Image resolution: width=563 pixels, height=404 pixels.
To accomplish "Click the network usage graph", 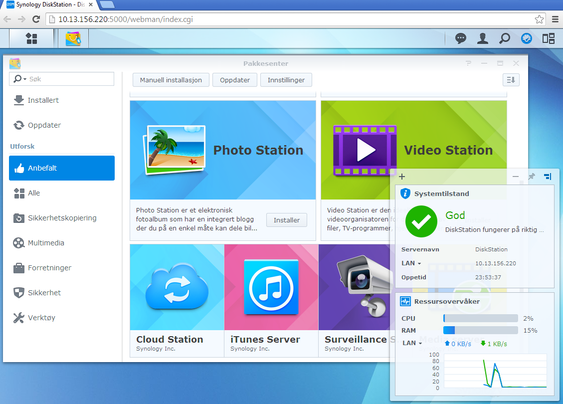I will point(495,371).
